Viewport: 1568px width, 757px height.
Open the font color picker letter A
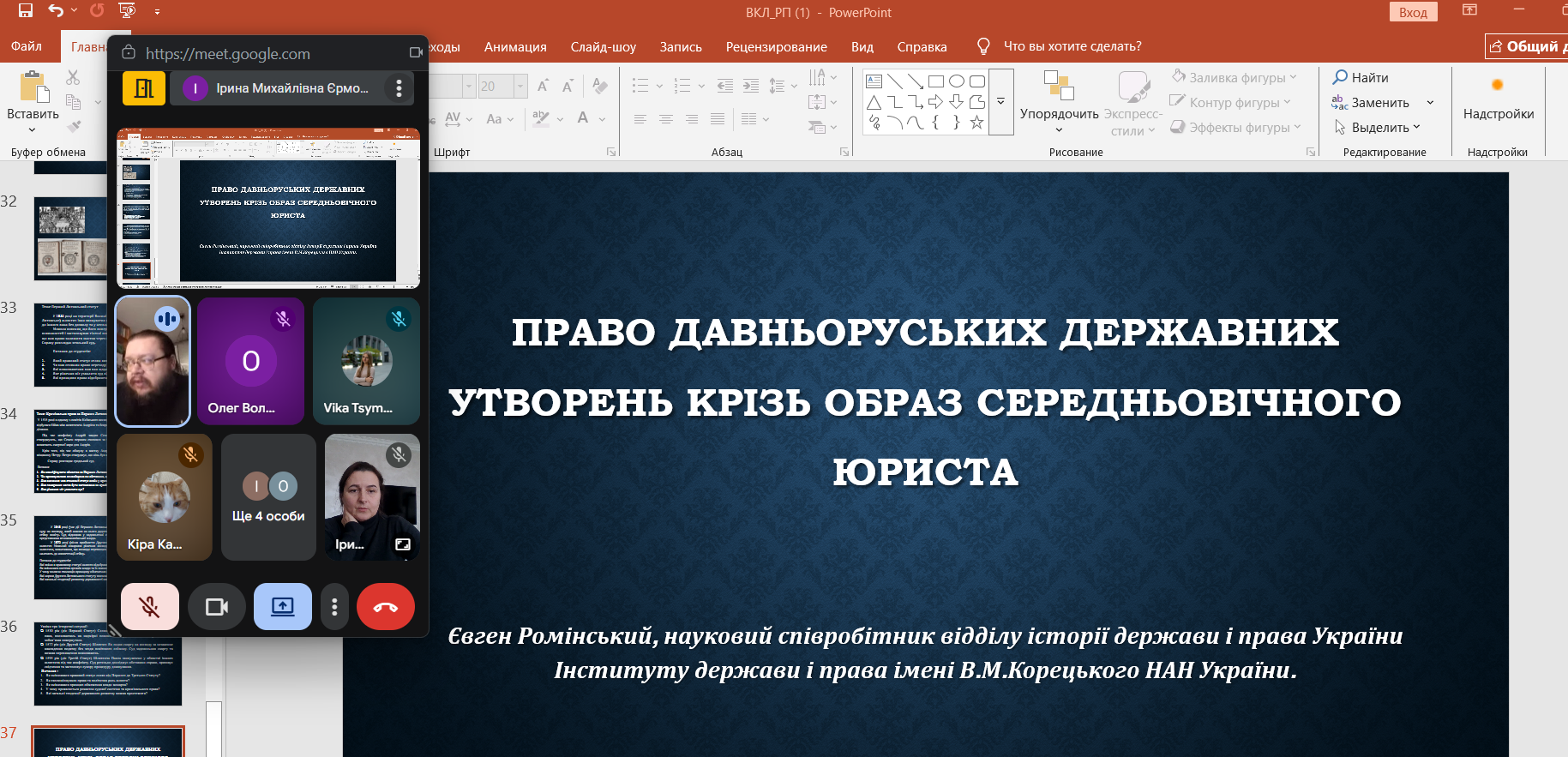click(583, 118)
